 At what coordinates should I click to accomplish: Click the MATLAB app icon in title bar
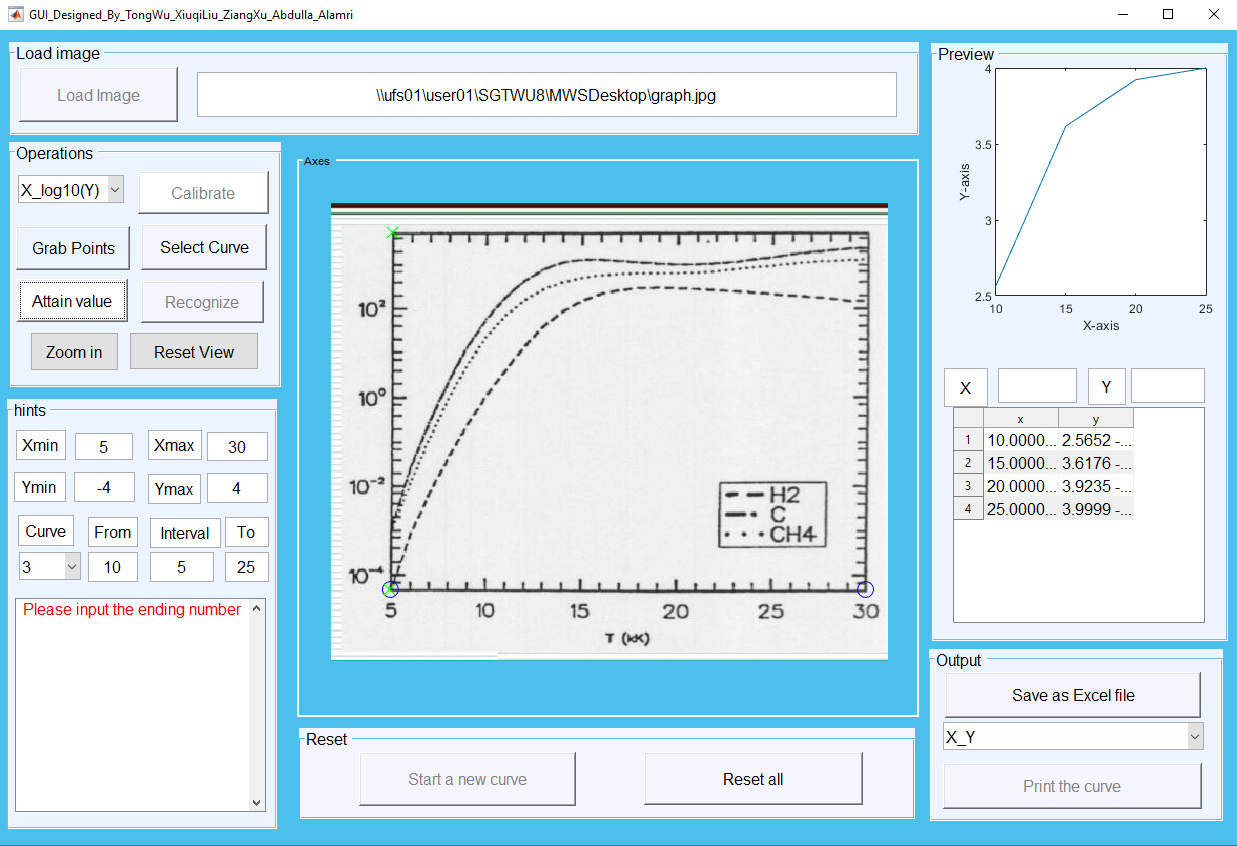click(x=16, y=15)
